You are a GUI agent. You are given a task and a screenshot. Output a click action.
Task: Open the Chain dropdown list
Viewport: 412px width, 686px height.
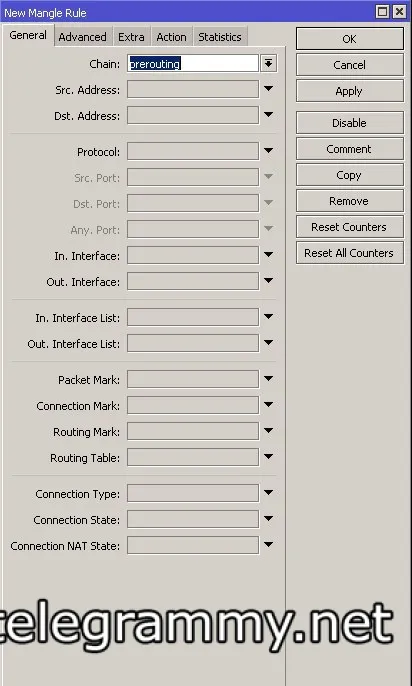269,63
